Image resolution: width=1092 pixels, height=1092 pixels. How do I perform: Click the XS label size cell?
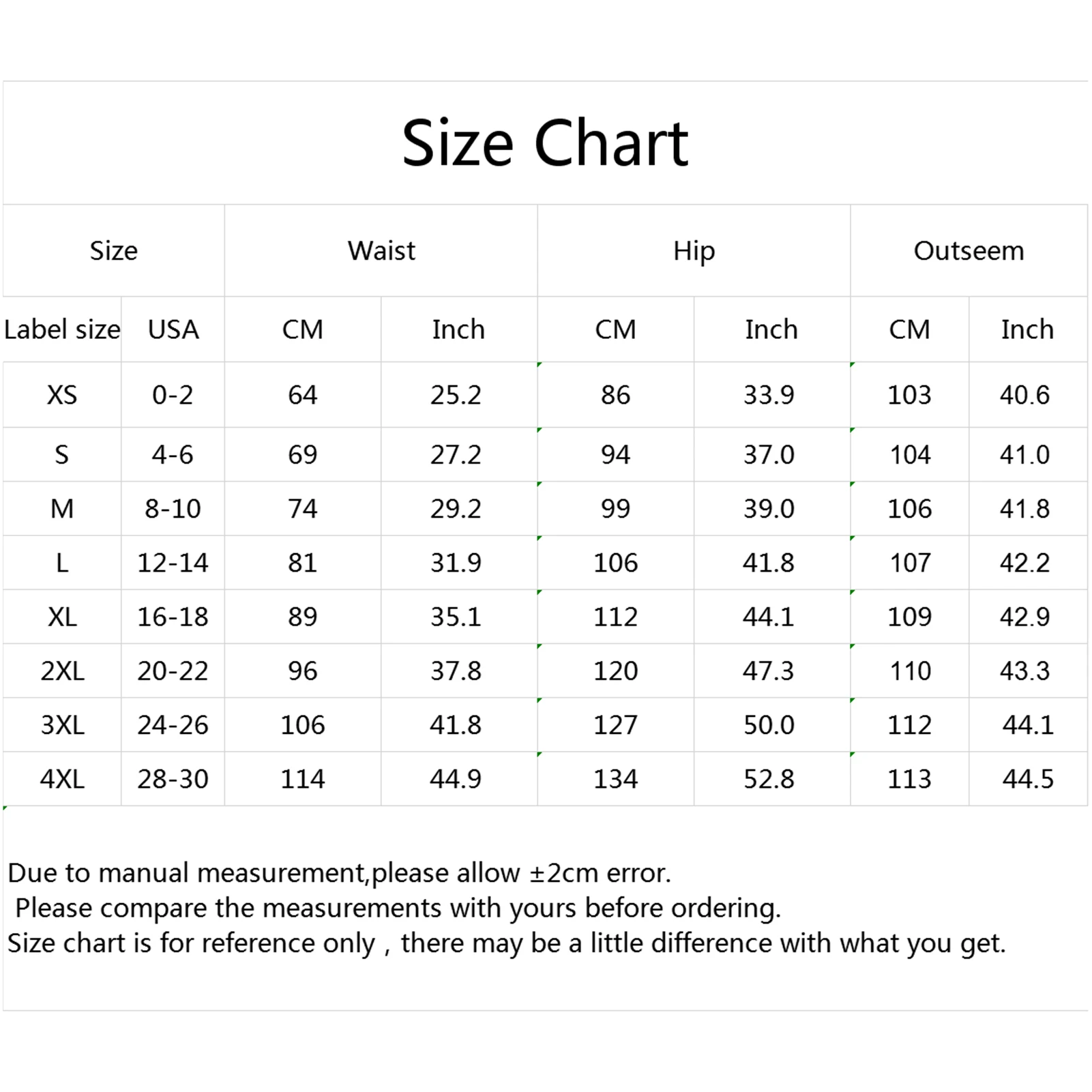tap(62, 395)
